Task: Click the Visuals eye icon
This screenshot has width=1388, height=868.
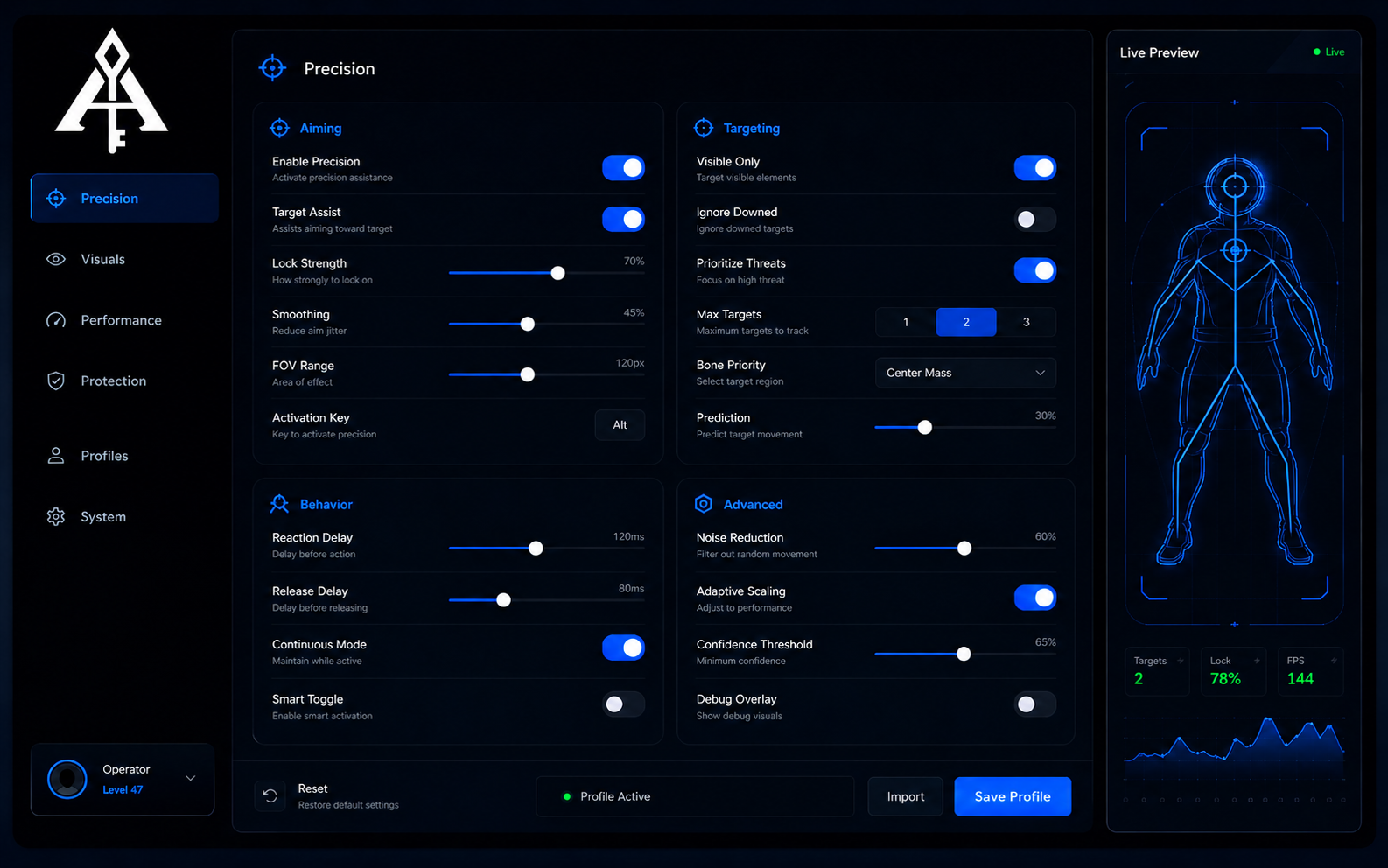Action: [x=56, y=259]
